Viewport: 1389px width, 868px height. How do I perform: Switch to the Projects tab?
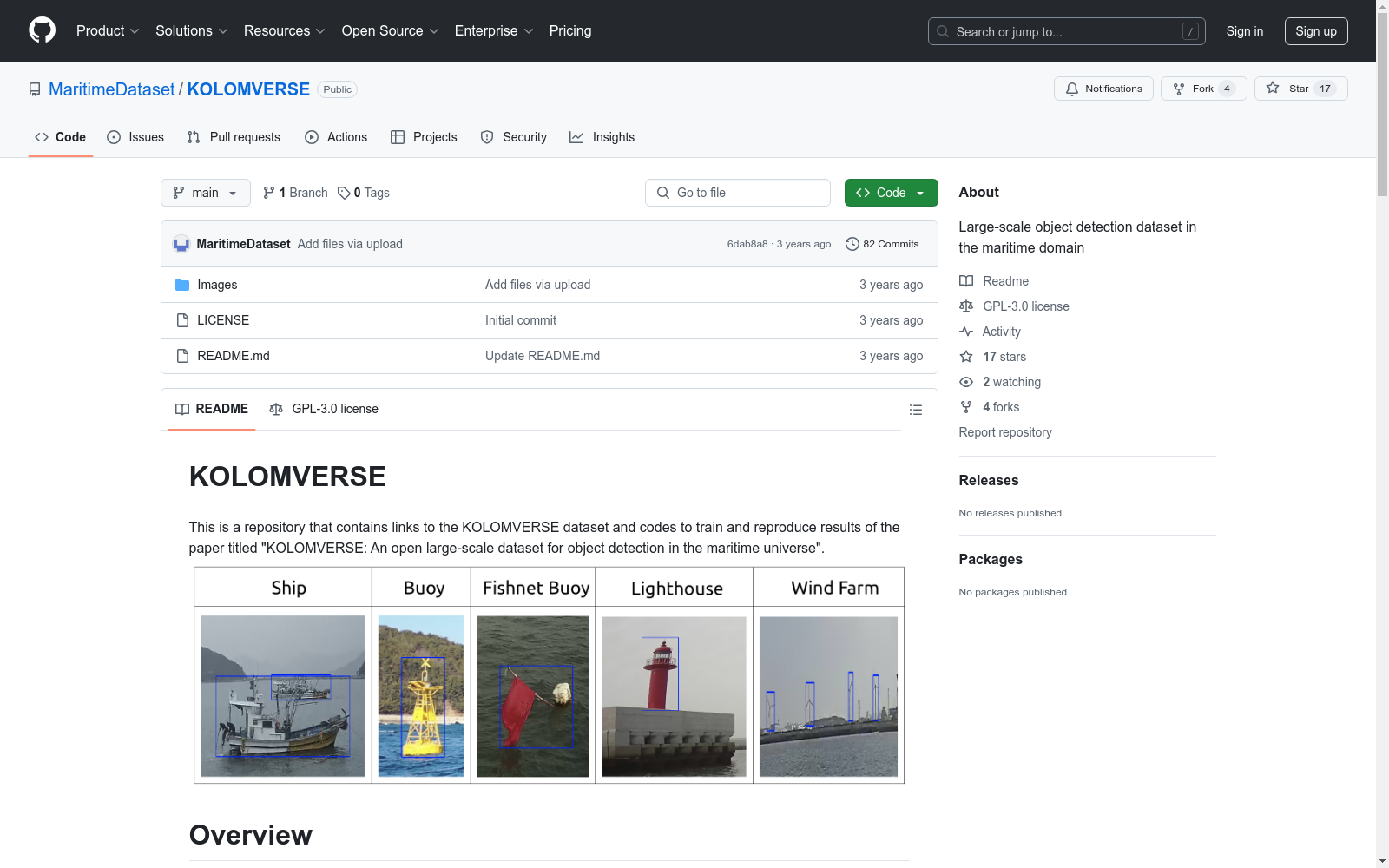424,137
